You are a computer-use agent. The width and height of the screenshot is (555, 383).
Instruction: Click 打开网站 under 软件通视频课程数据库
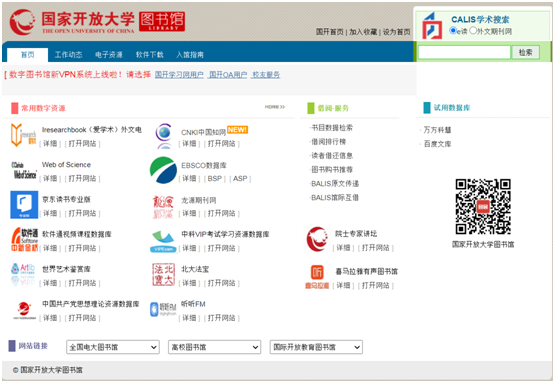pos(82,248)
